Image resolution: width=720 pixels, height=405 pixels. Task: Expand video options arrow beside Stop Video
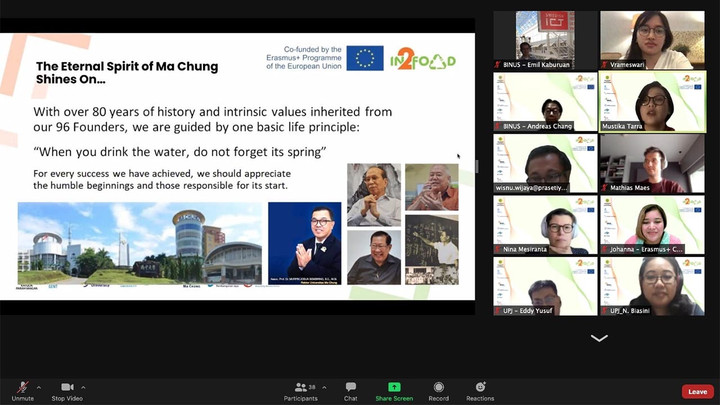(x=84, y=387)
